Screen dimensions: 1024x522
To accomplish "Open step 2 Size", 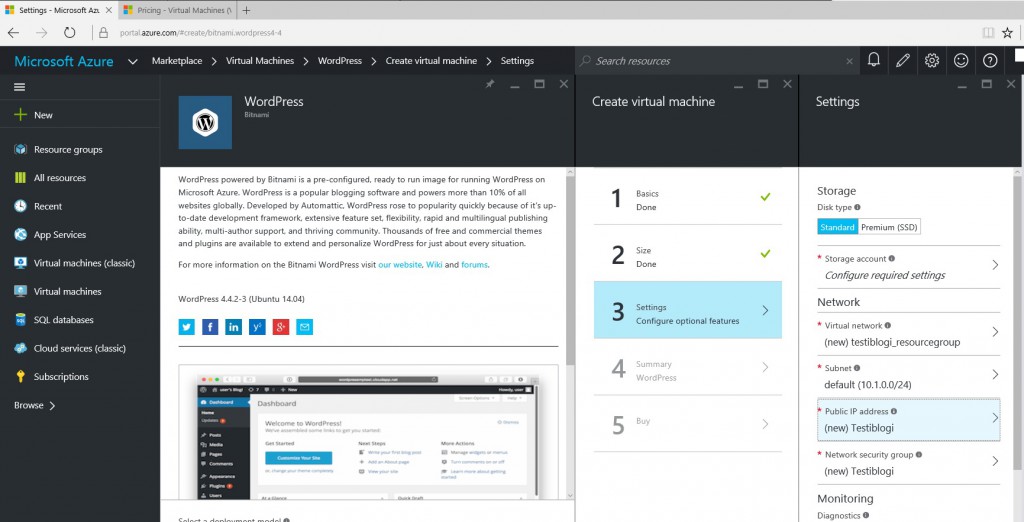I will click(688, 253).
